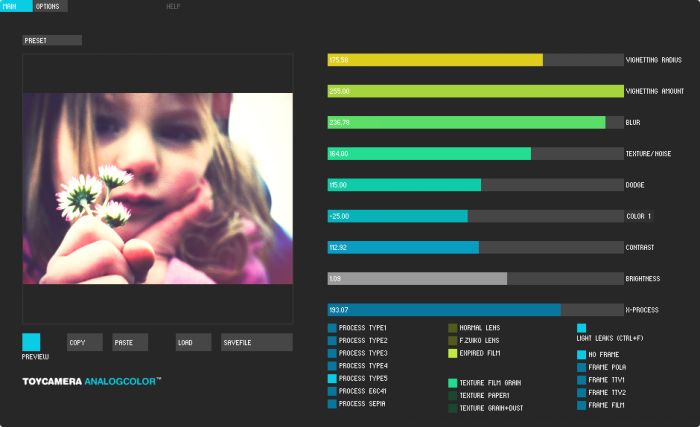This screenshot has width=700, height=427.
Task: Select F.Zuiko Lens option
Action: 453,340
